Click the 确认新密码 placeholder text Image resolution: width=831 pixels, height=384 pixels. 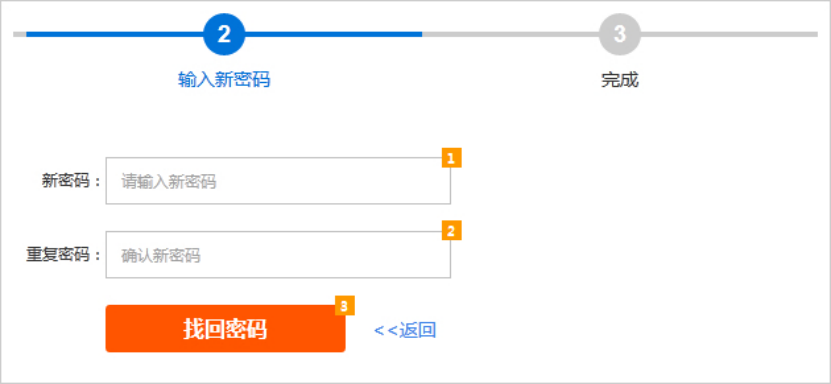[x=161, y=256]
